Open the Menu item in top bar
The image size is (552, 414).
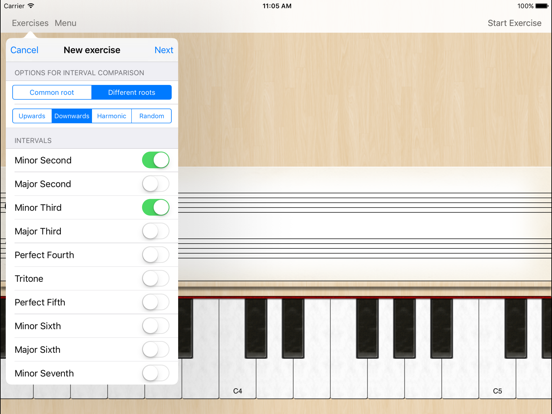[65, 23]
